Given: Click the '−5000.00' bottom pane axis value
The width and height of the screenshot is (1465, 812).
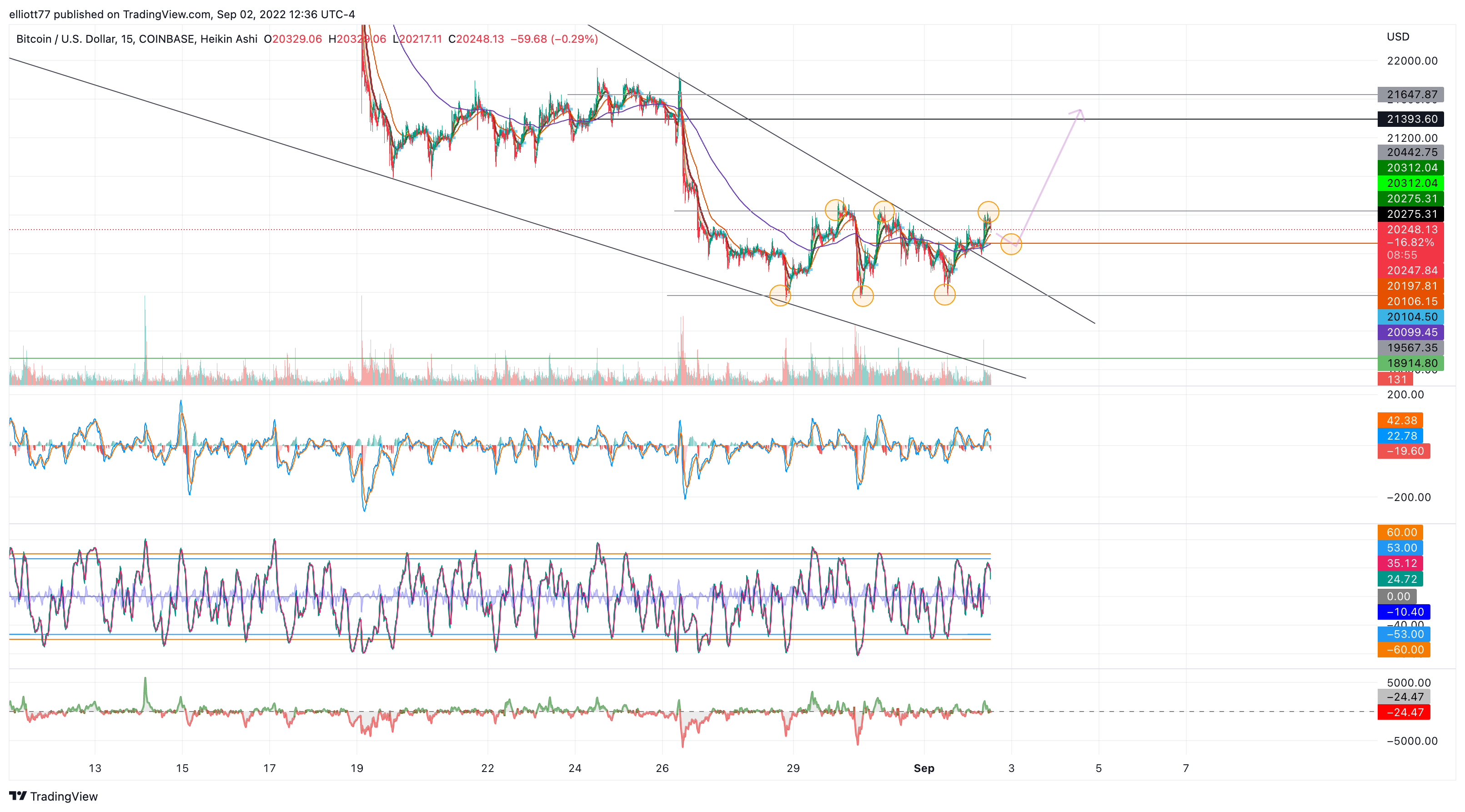Looking at the screenshot, I should (x=1411, y=741).
